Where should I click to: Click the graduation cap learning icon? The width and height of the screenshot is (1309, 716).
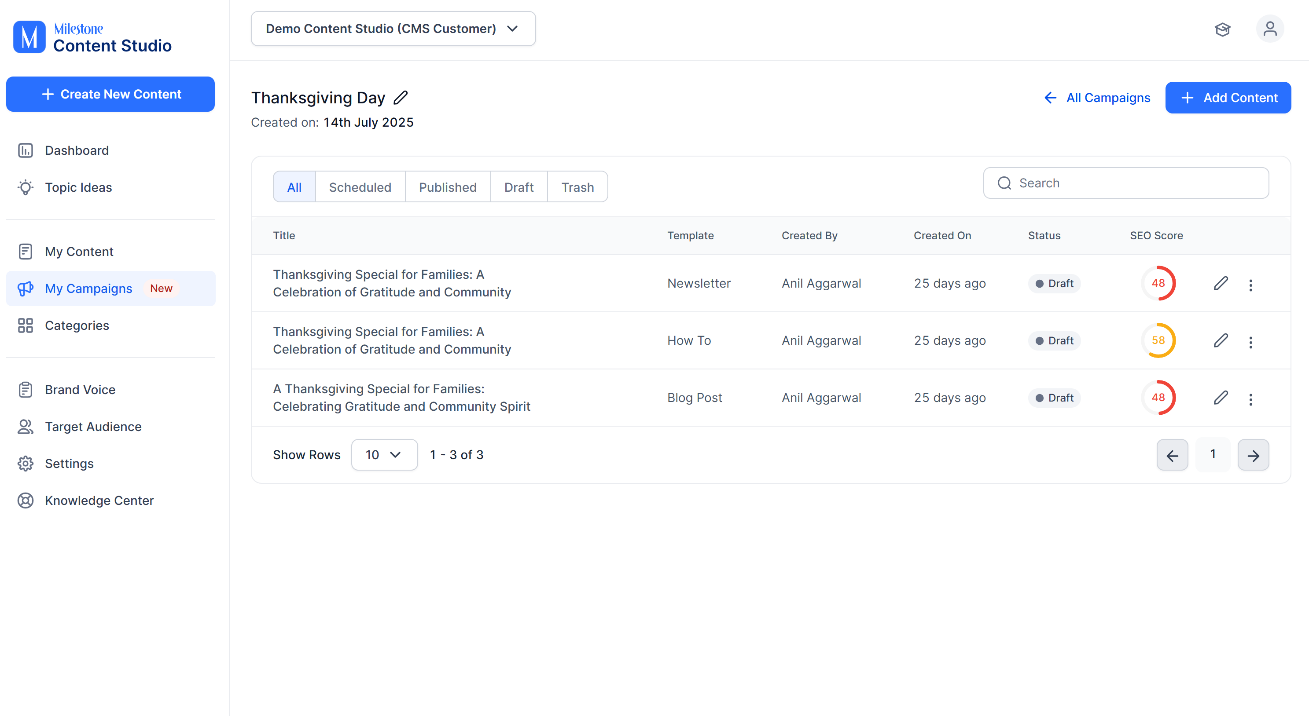1222,29
